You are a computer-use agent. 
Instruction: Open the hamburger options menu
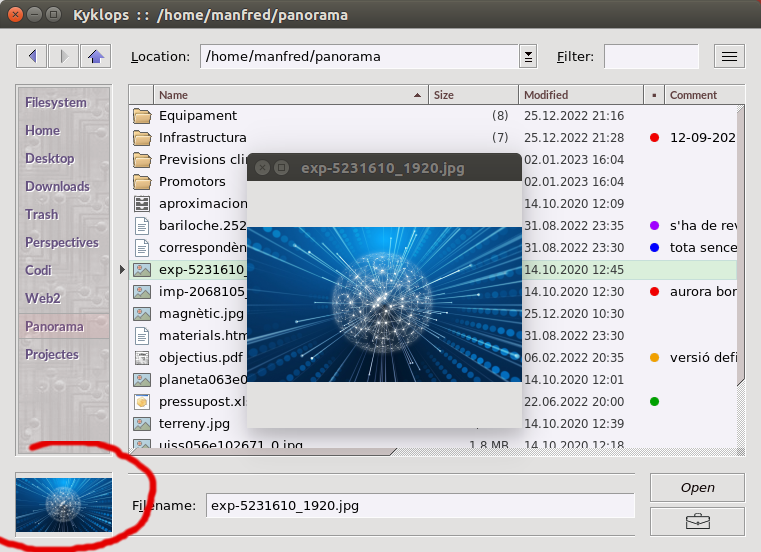pos(729,57)
